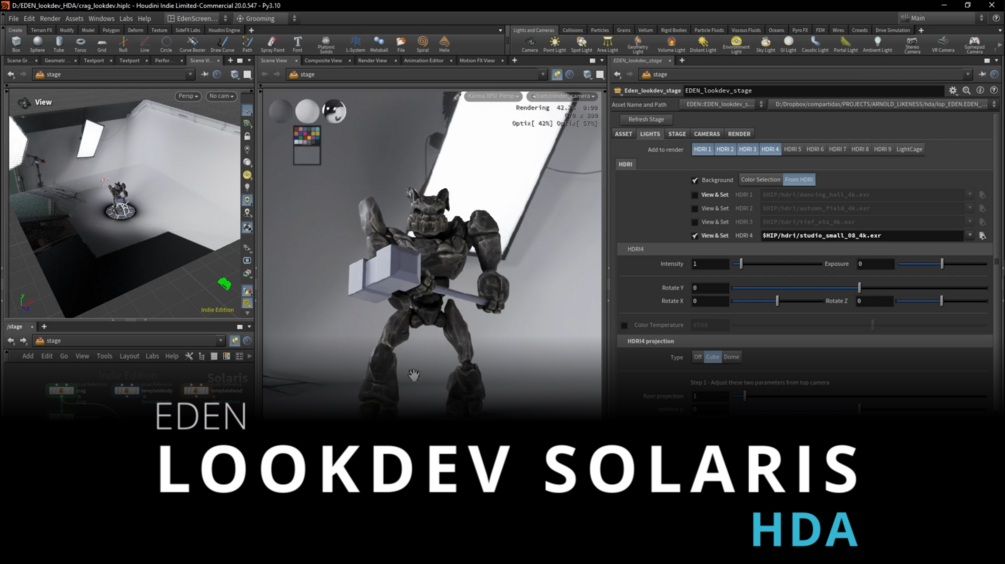Set projection type to Cube
This screenshot has height=564, width=1005.
(x=712, y=357)
